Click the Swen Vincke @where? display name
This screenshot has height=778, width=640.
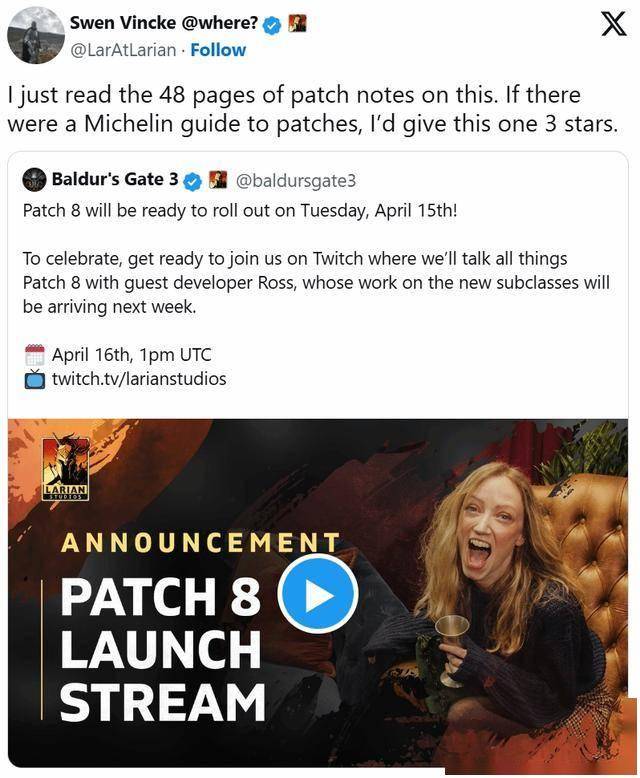click(x=163, y=23)
